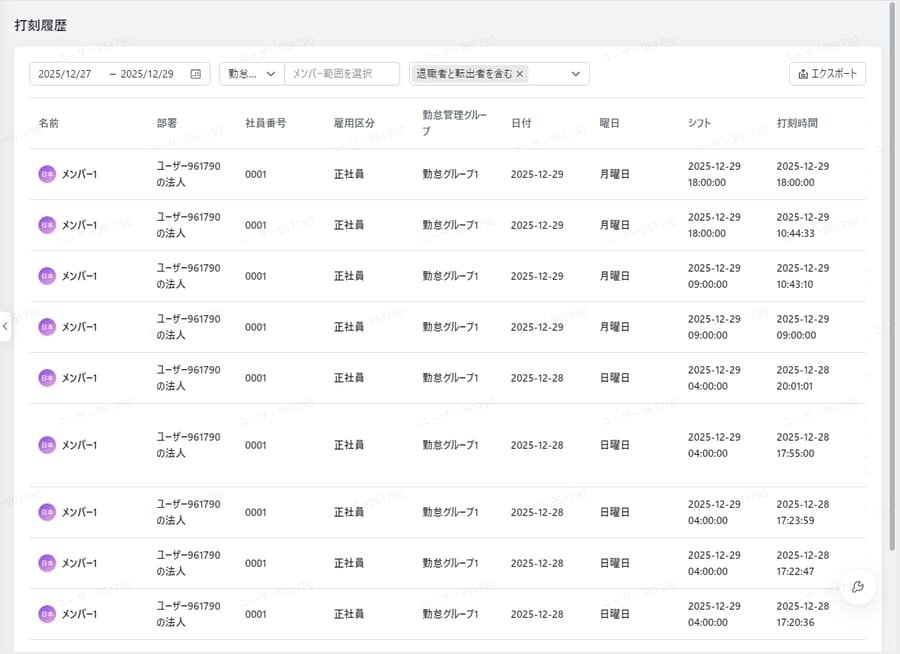Open the 勤怠 filter dropdown

pos(250,73)
